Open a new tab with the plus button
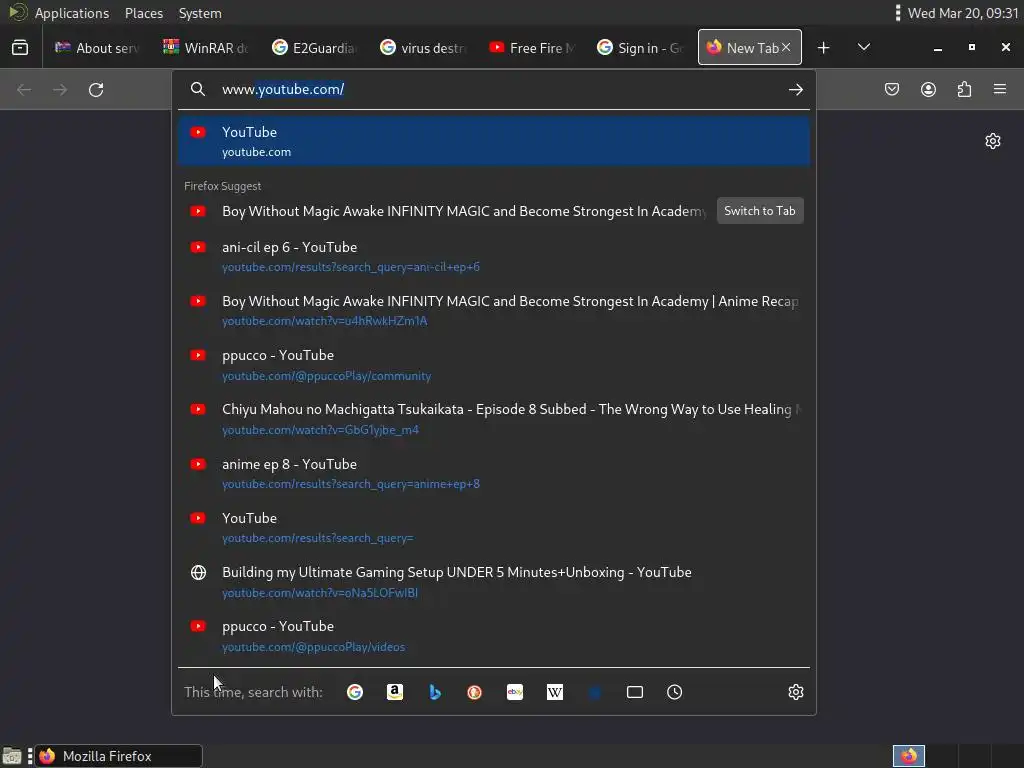The image size is (1024, 768). coord(824,48)
